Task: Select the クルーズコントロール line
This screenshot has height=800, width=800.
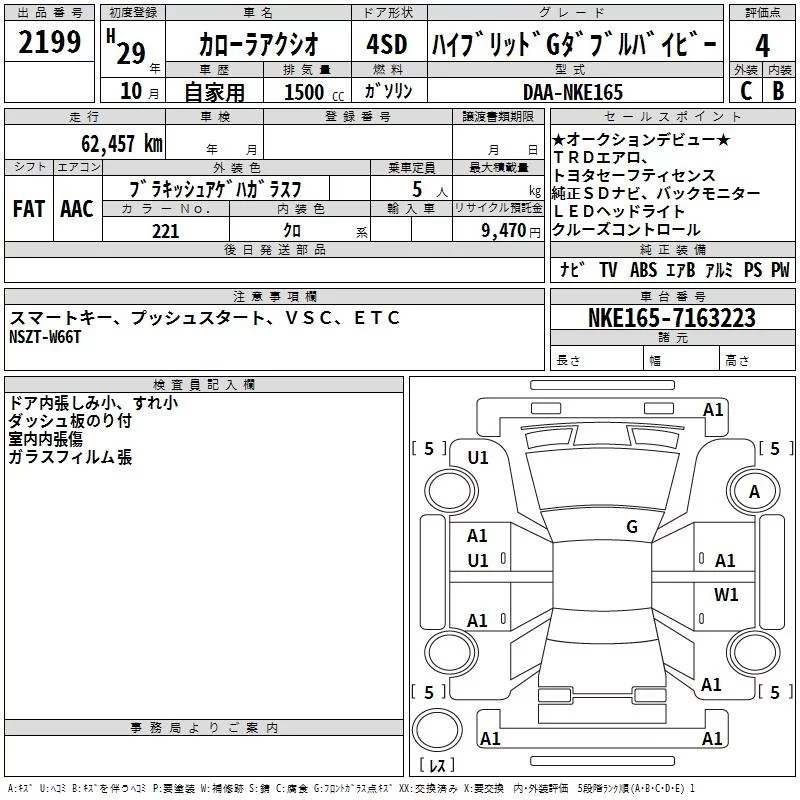Action: (626, 229)
